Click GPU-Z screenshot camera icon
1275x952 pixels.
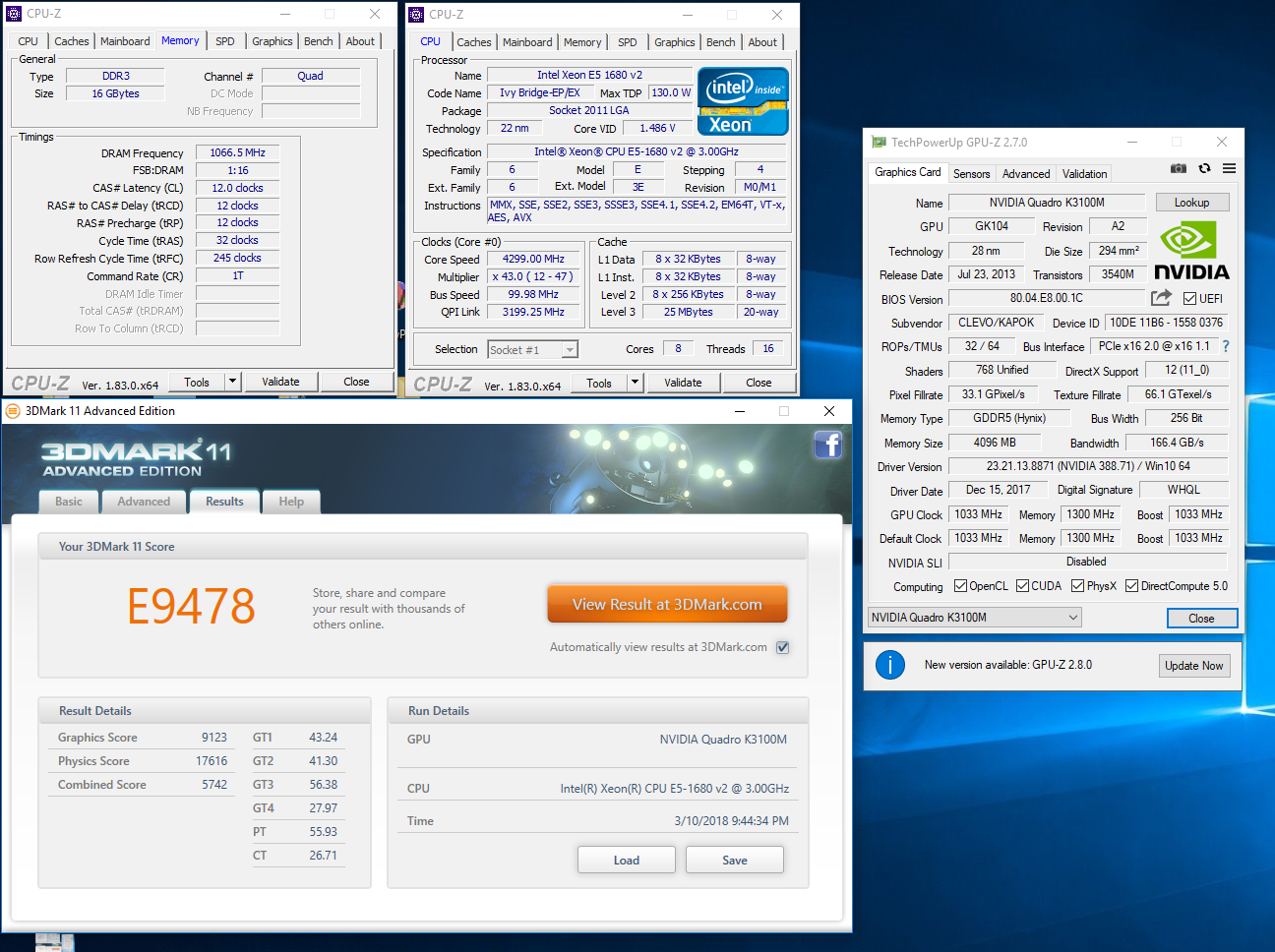pyautogui.click(x=1178, y=169)
